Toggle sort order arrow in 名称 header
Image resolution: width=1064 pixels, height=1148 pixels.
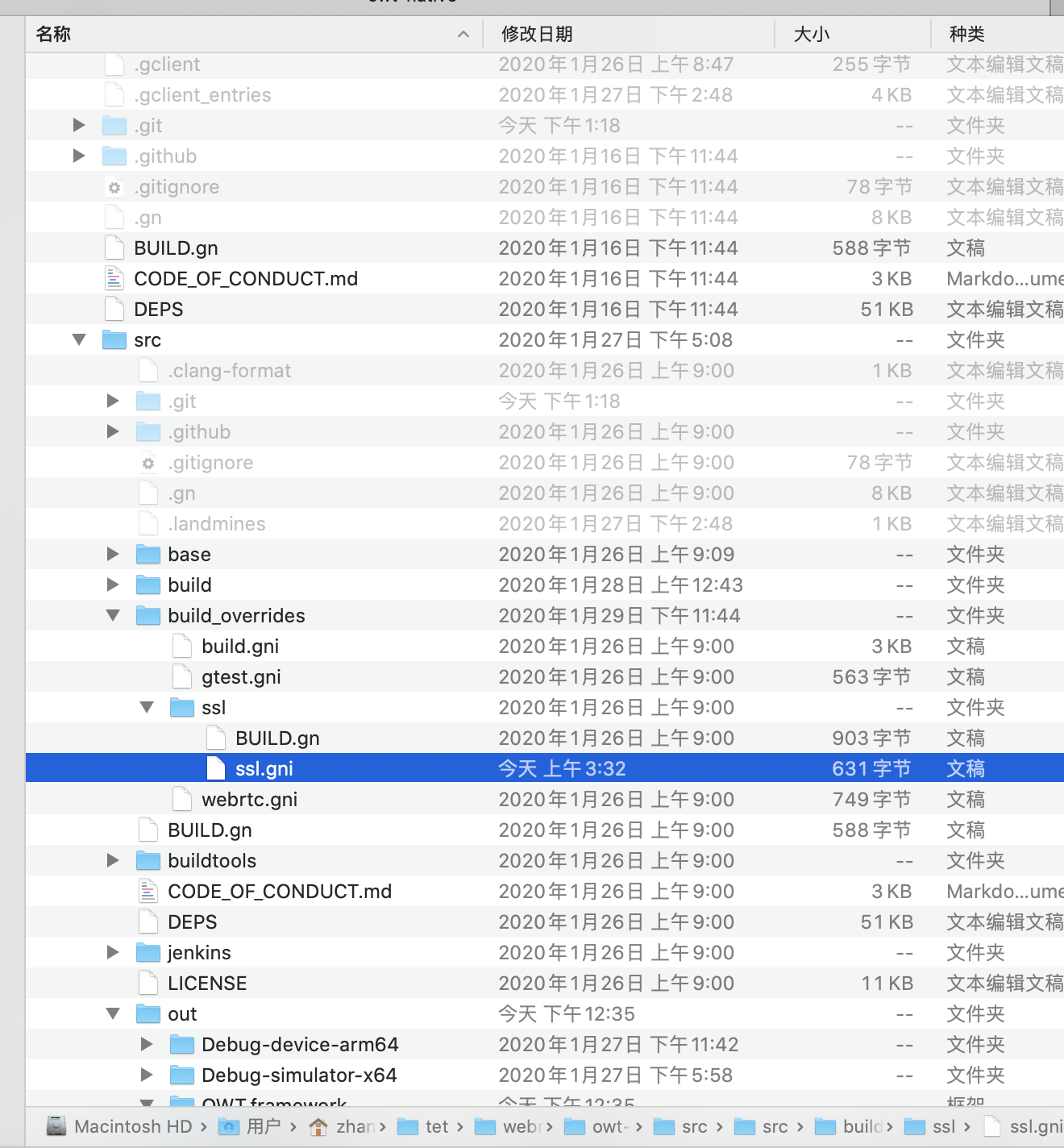tap(463, 34)
